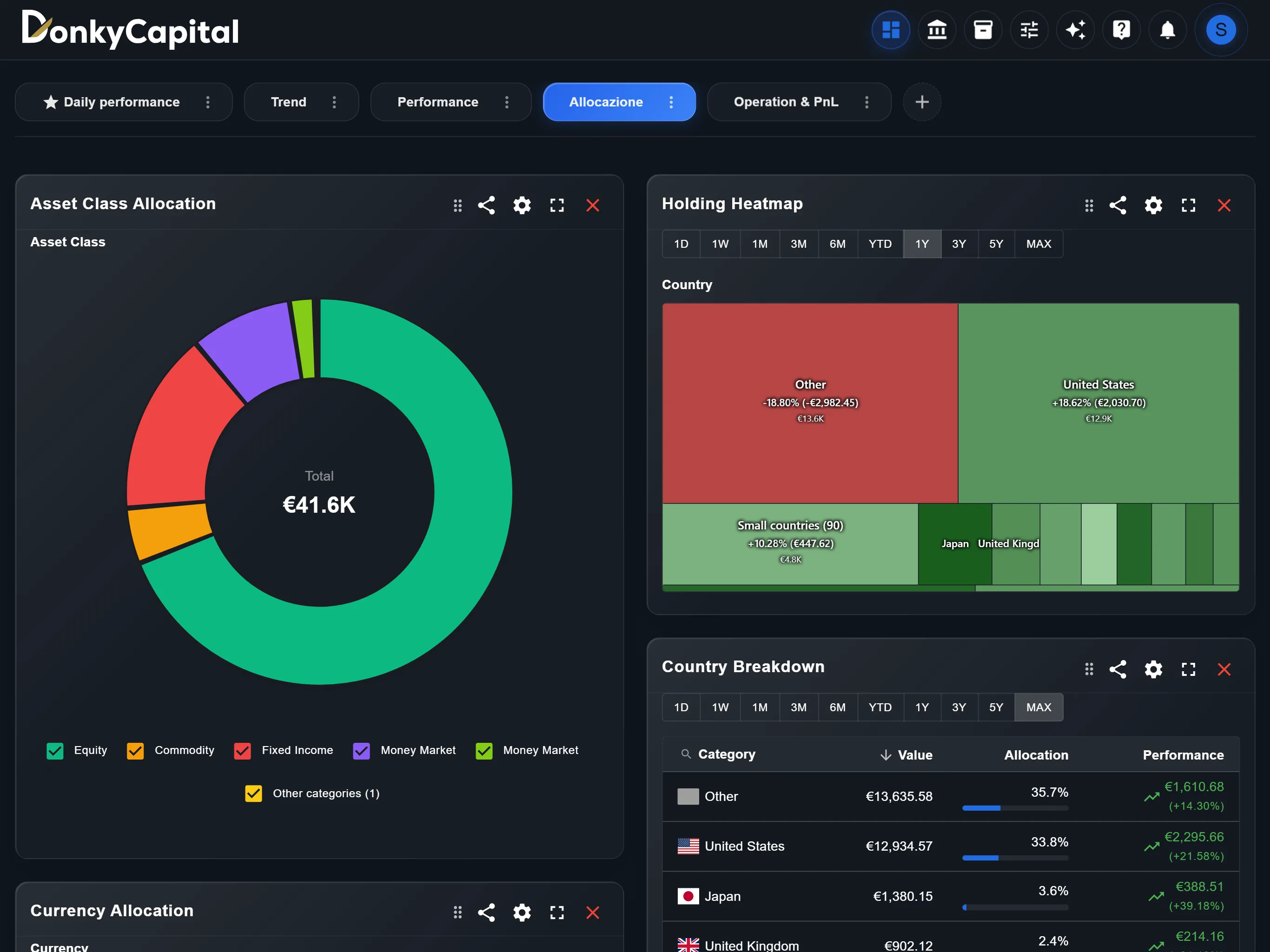The height and width of the screenshot is (952, 1270).
Task: Sort Country Breakdown by Allocation column
Action: [x=1036, y=754]
